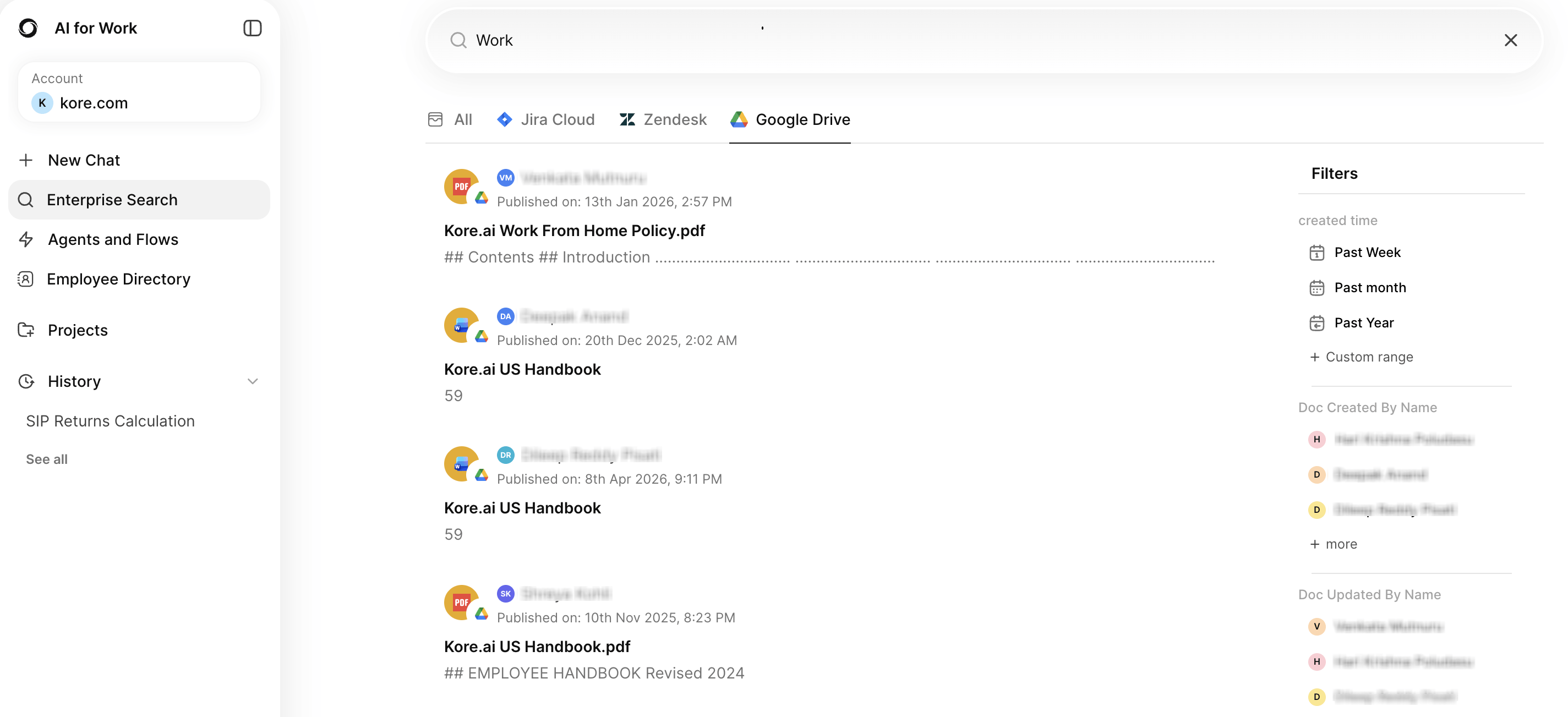Click the Google Drive logo in tab

click(x=739, y=119)
